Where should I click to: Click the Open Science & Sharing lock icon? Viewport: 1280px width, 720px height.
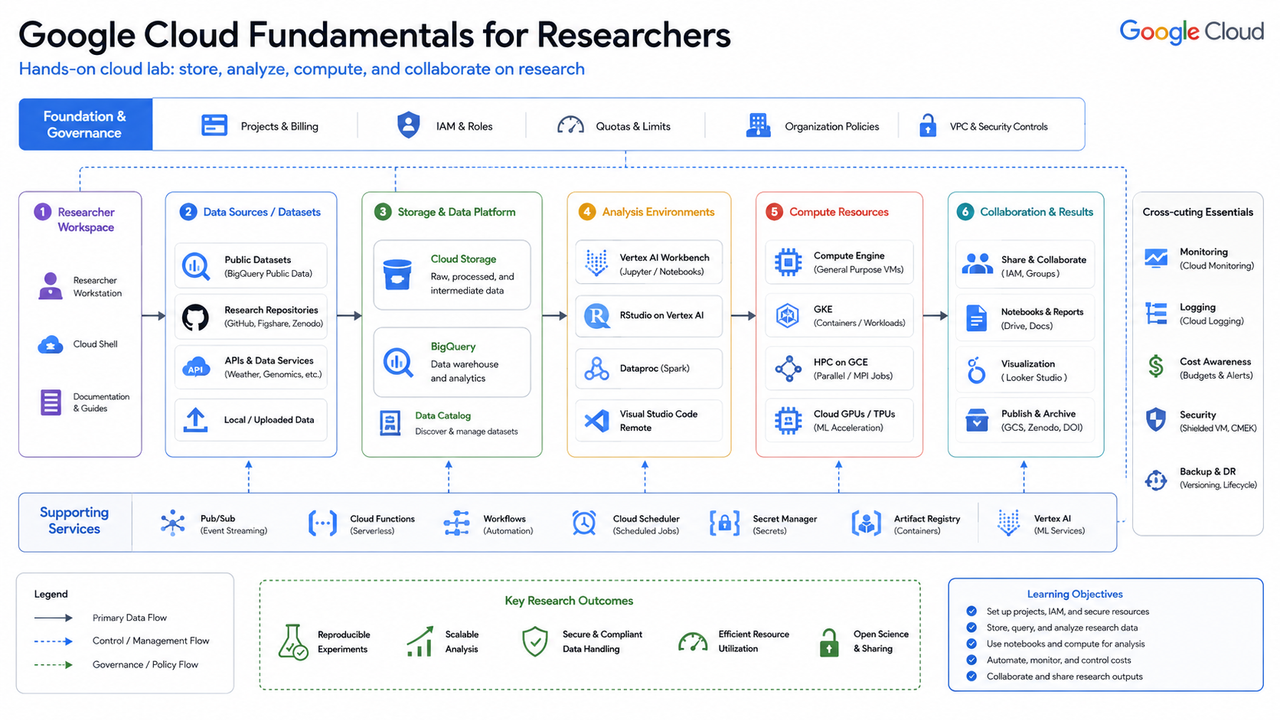(829, 642)
